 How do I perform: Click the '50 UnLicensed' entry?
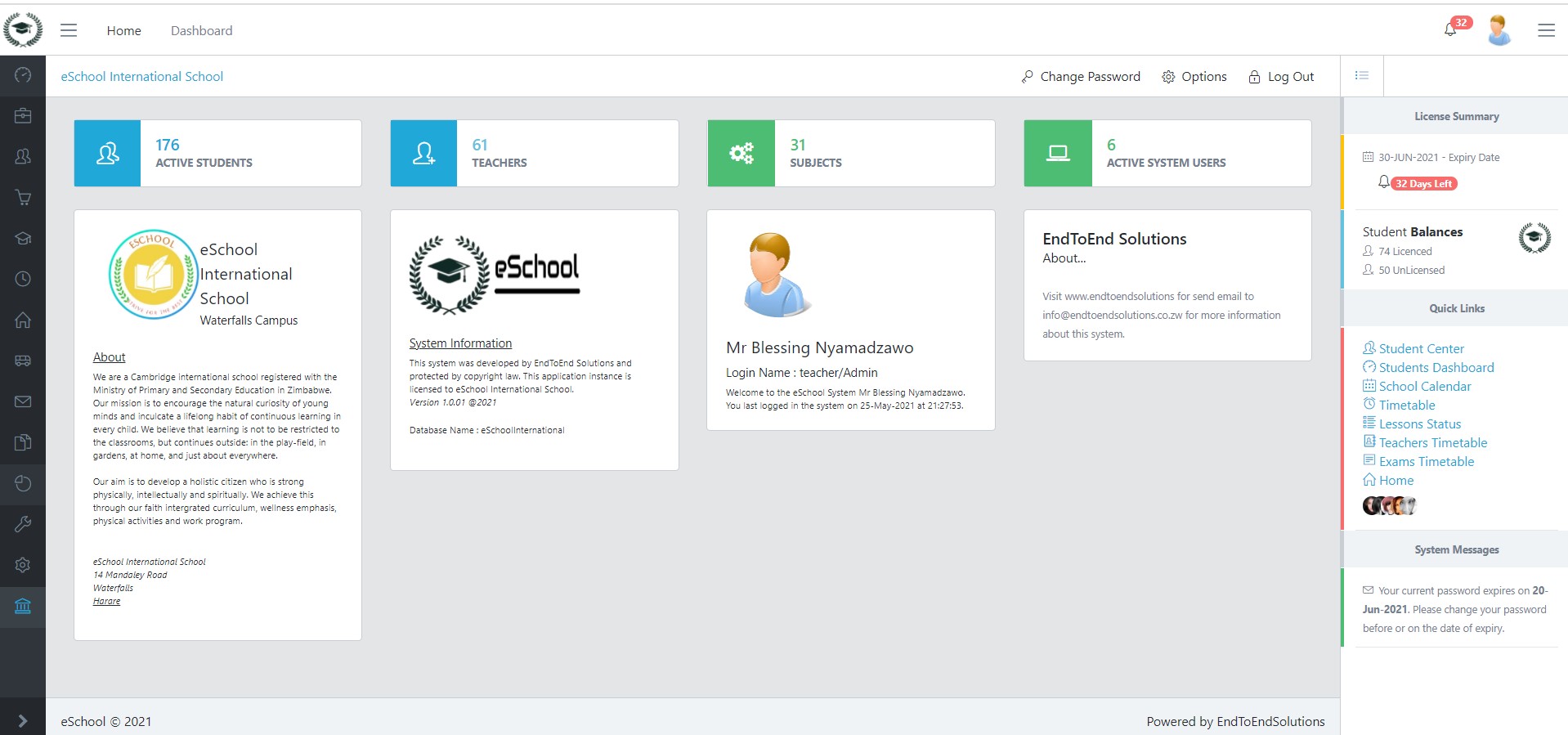tap(1404, 270)
